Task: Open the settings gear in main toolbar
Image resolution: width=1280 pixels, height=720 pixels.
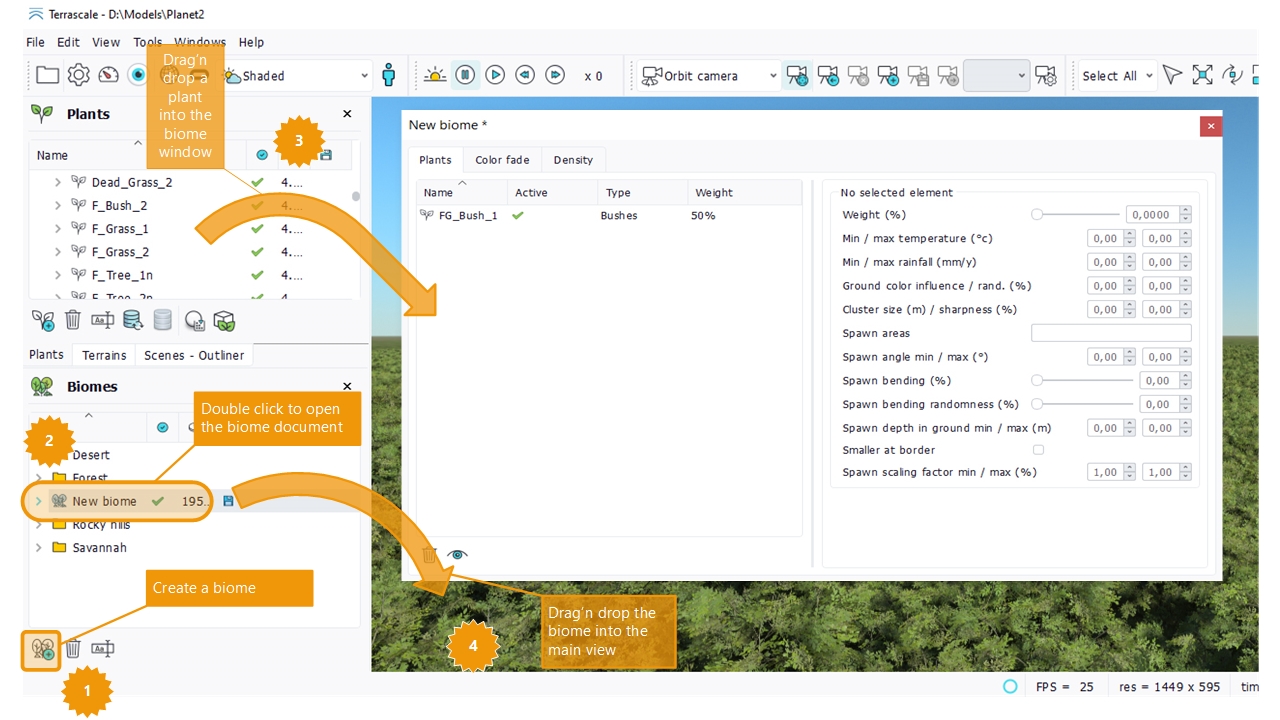Action: pyautogui.click(x=78, y=75)
